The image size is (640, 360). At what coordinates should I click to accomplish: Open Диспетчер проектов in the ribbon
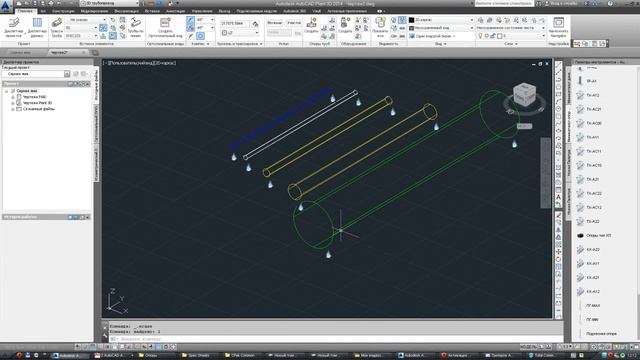[x=14, y=28]
